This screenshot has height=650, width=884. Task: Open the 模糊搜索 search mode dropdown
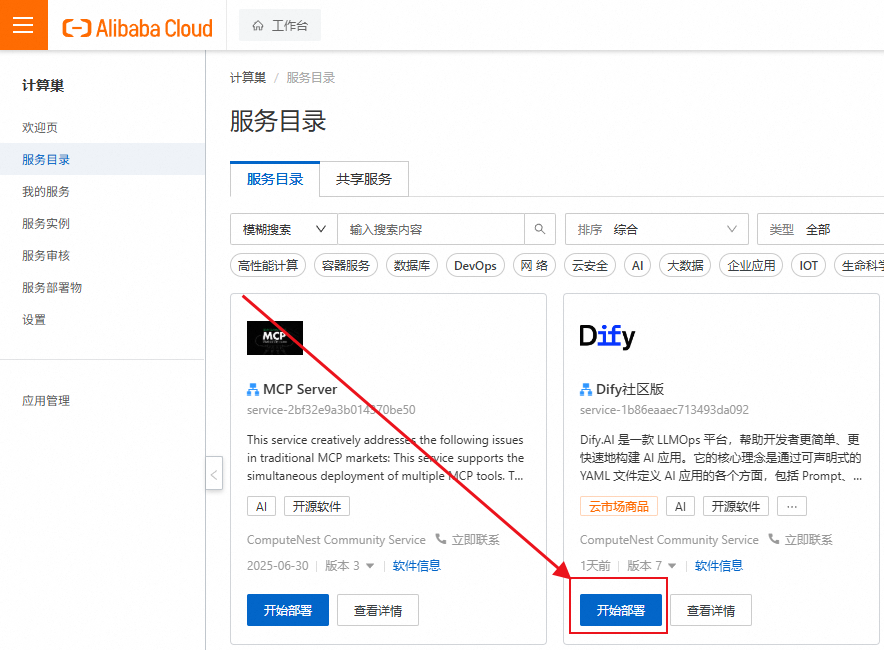(283, 229)
